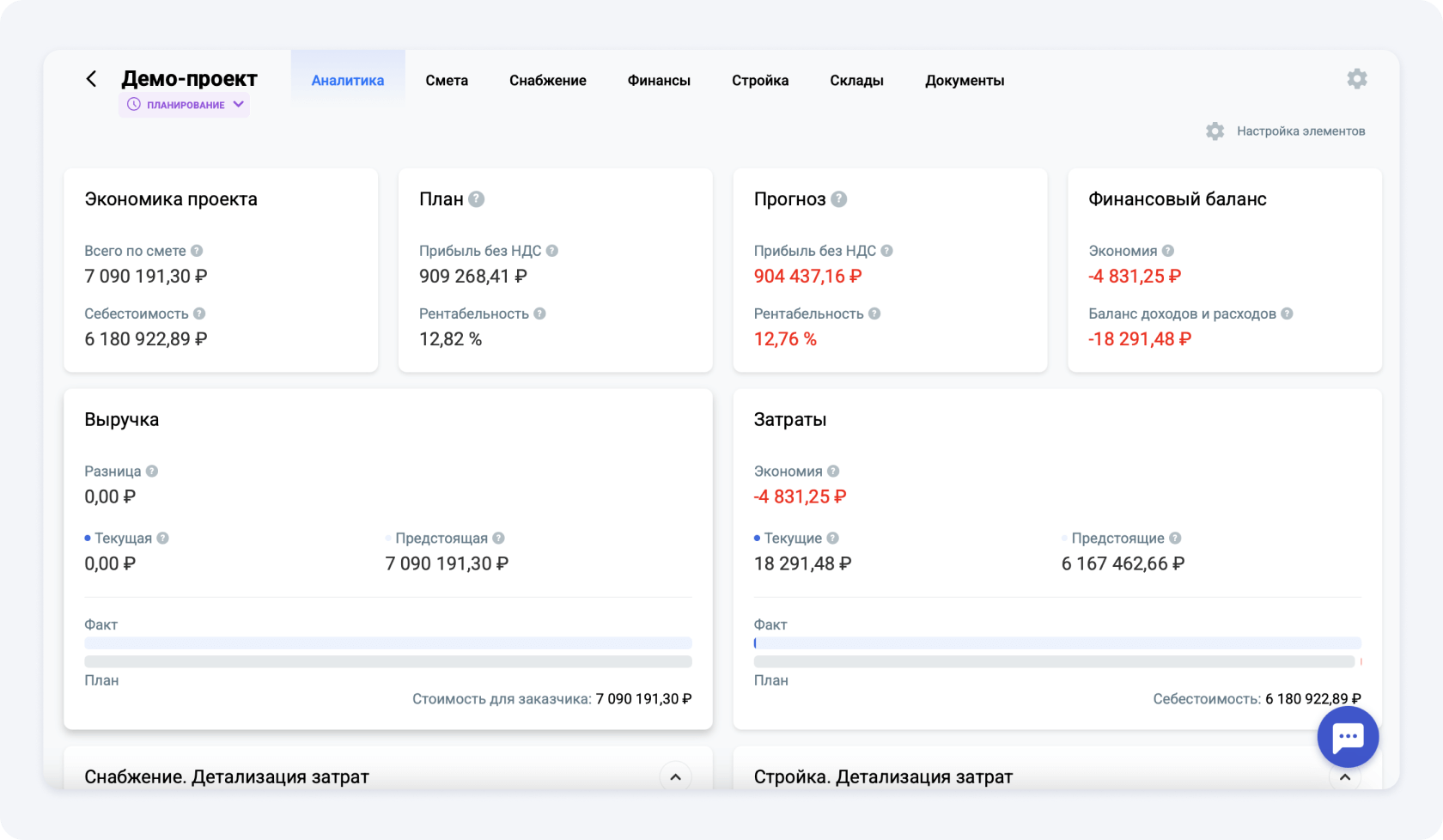Click help icon beside Разница in Выручка
Screen dimensions: 1443x840
coord(152,472)
